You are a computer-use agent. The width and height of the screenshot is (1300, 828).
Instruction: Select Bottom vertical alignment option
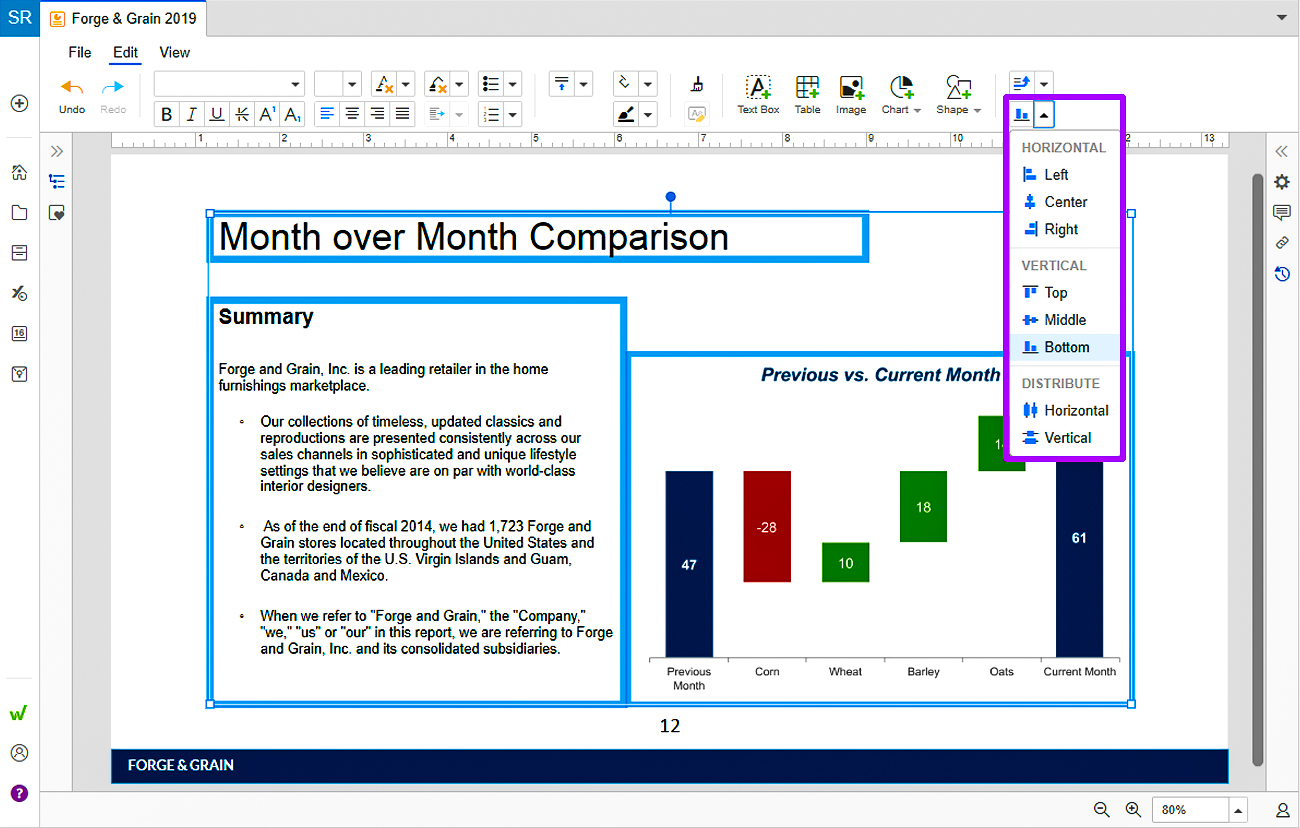pos(1066,347)
